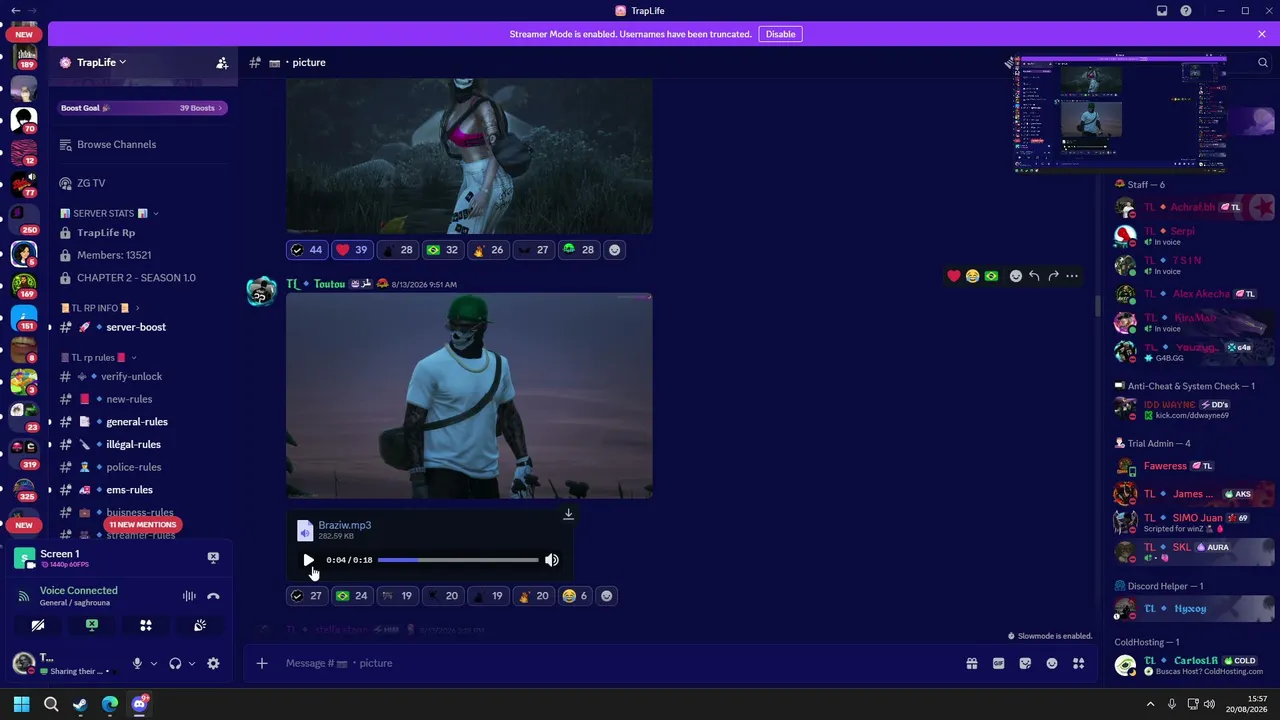This screenshot has width=1280, height=720.
Task: Open Inbox from the title bar
Action: (x=1162, y=11)
